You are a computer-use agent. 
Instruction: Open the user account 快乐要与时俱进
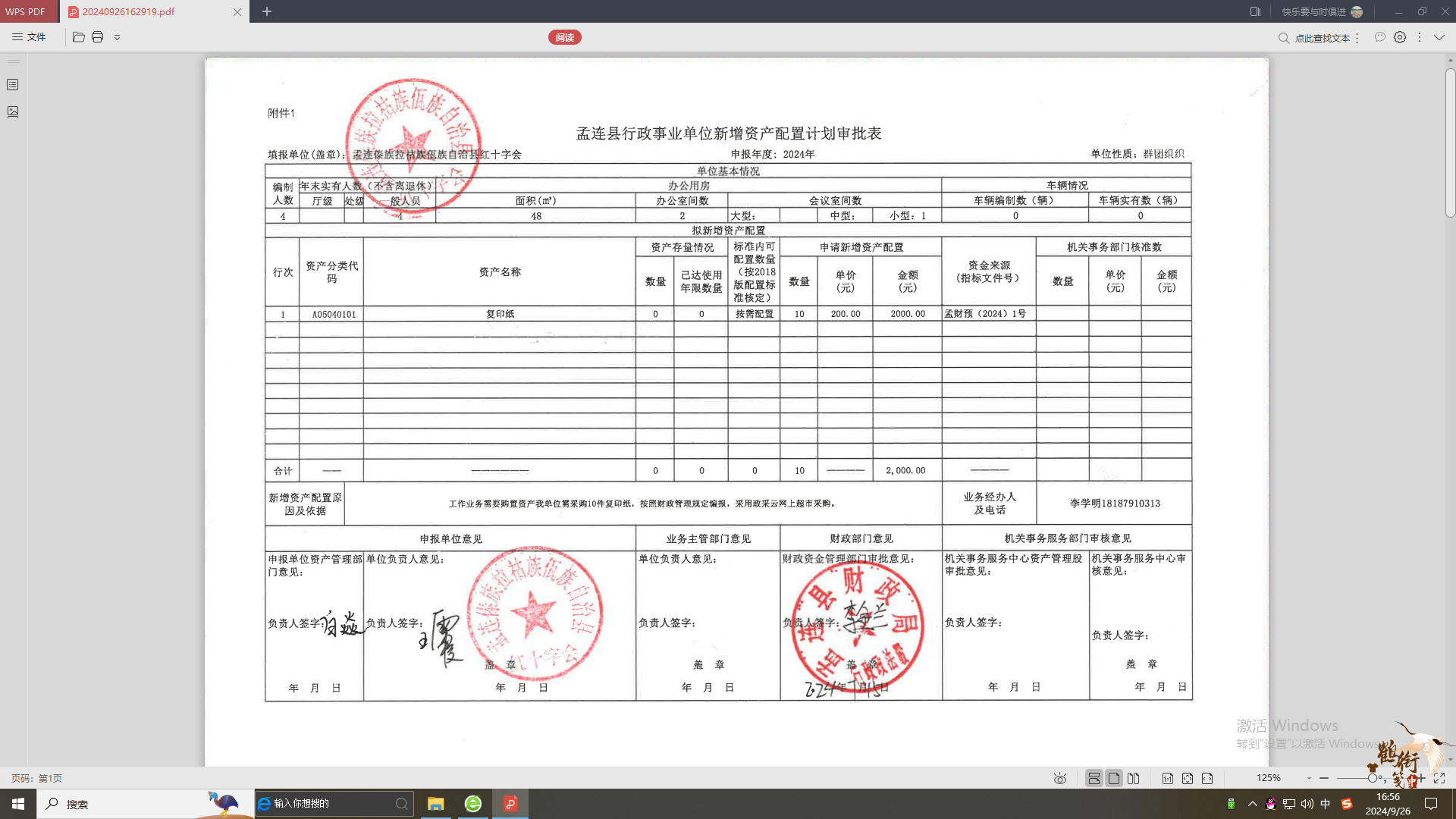[1322, 11]
